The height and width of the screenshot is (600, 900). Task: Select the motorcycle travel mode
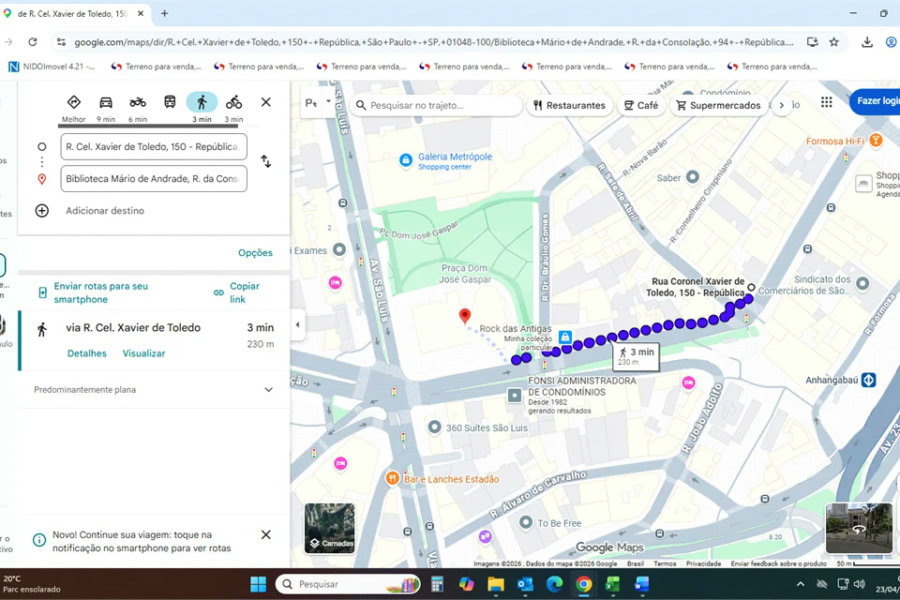pos(138,102)
